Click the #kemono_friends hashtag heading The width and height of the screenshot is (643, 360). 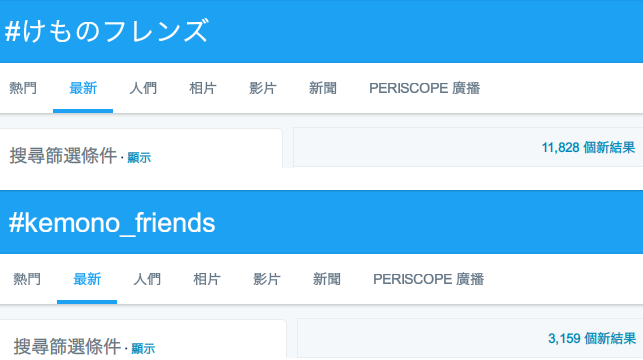point(112,223)
